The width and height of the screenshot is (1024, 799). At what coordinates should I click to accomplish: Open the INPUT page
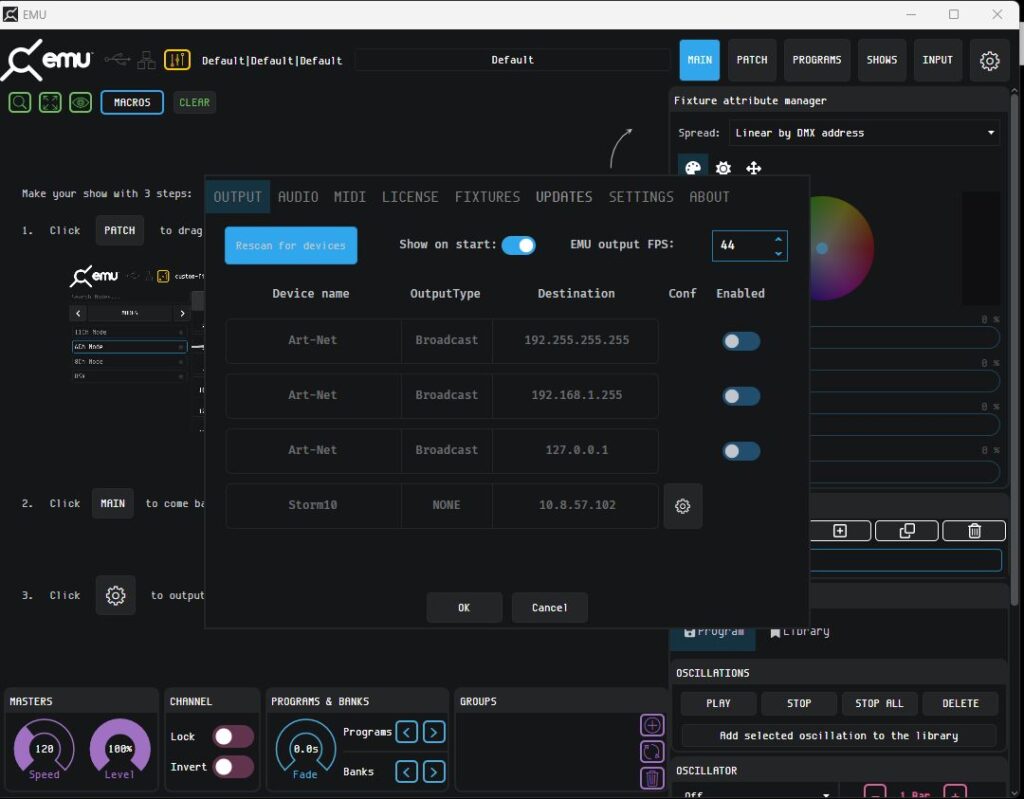coord(937,60)
